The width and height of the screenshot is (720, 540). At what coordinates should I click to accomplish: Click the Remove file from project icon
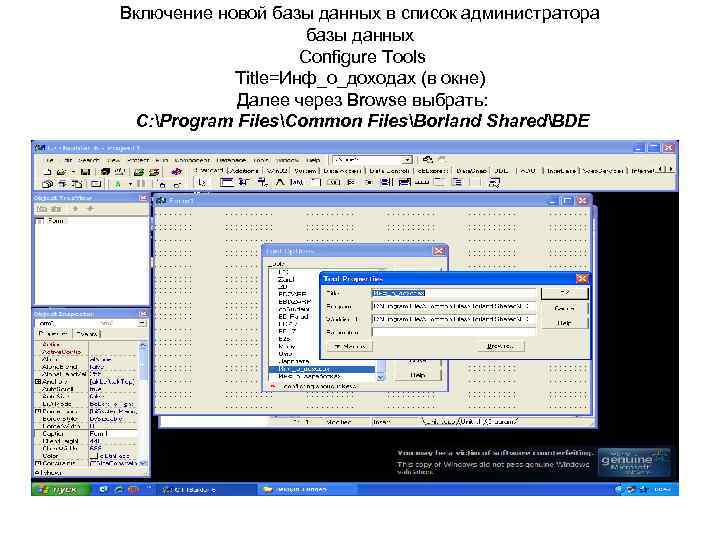(154, 171)
